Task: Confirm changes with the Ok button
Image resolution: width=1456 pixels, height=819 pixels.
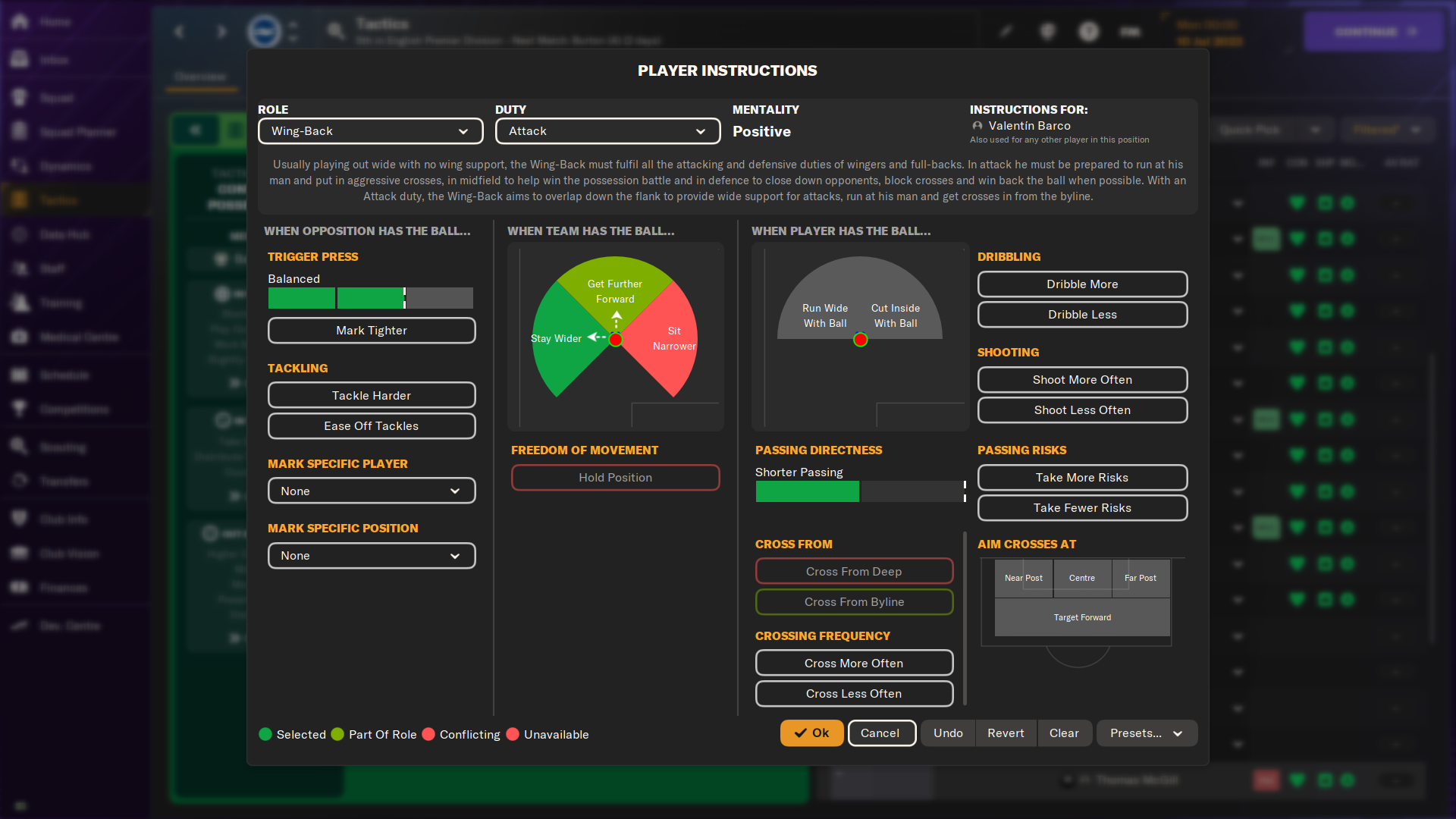Action: point(811,733)
